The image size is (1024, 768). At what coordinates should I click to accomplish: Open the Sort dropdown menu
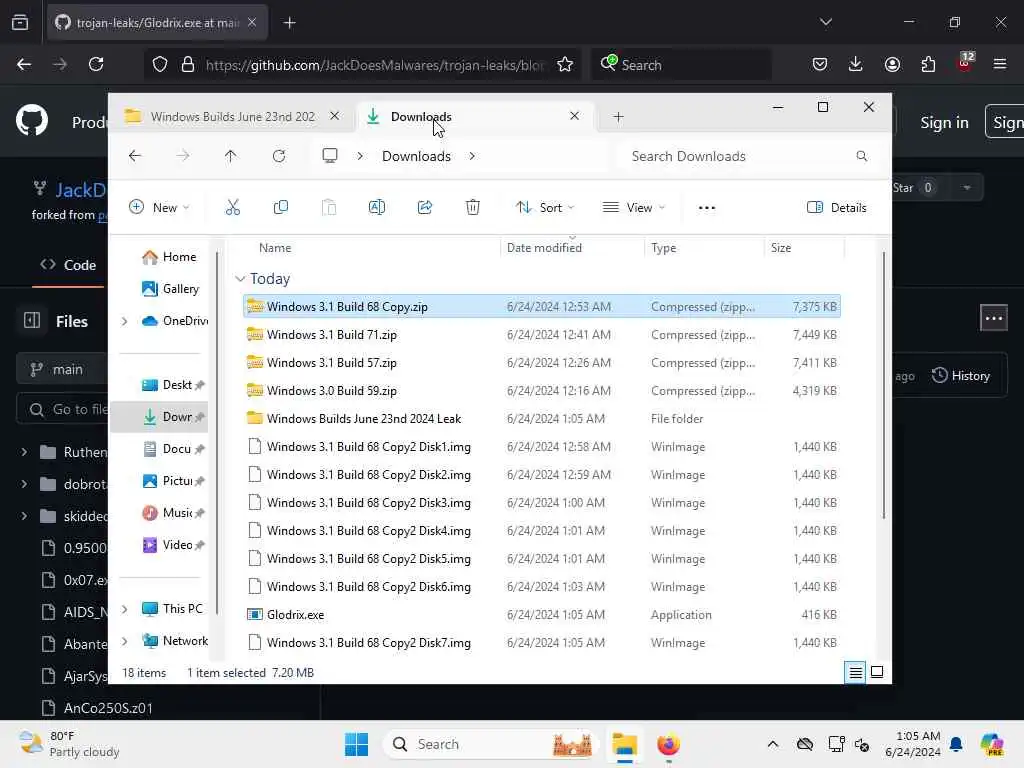click(x=545, y=208)
